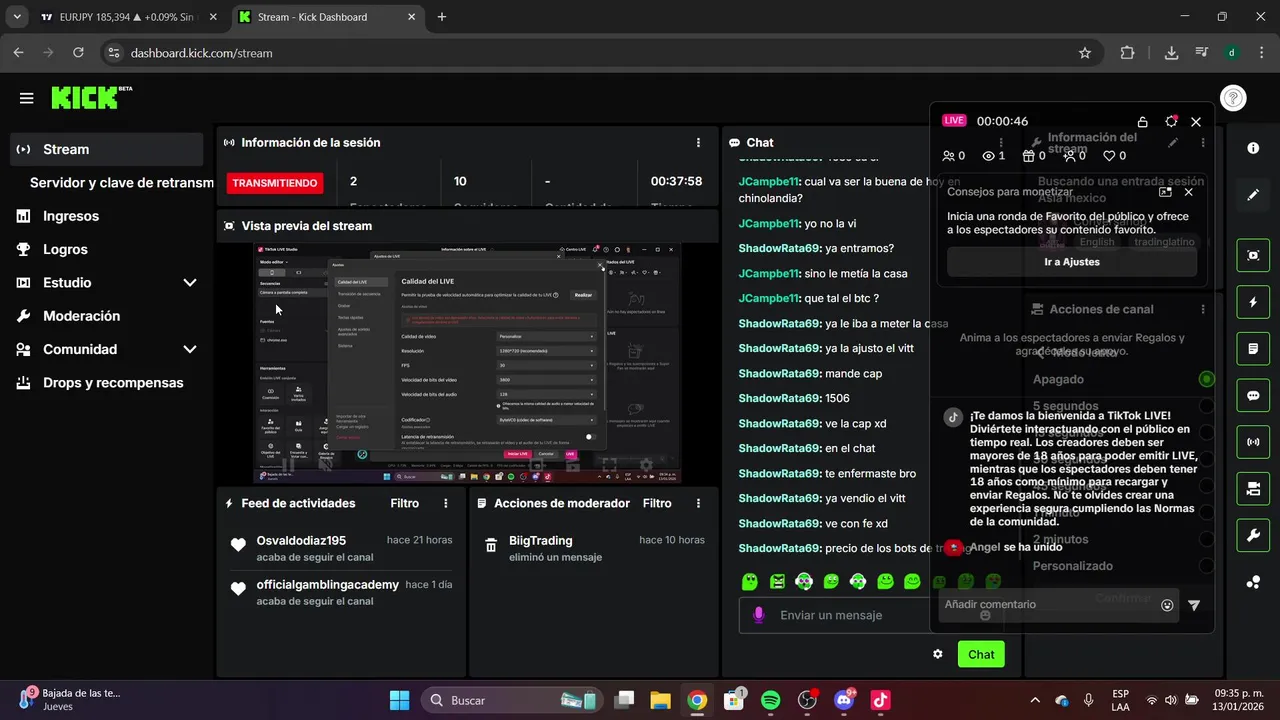Click the purple microphone in message box
Screen dimensions: 1280x720
(759, 615)
